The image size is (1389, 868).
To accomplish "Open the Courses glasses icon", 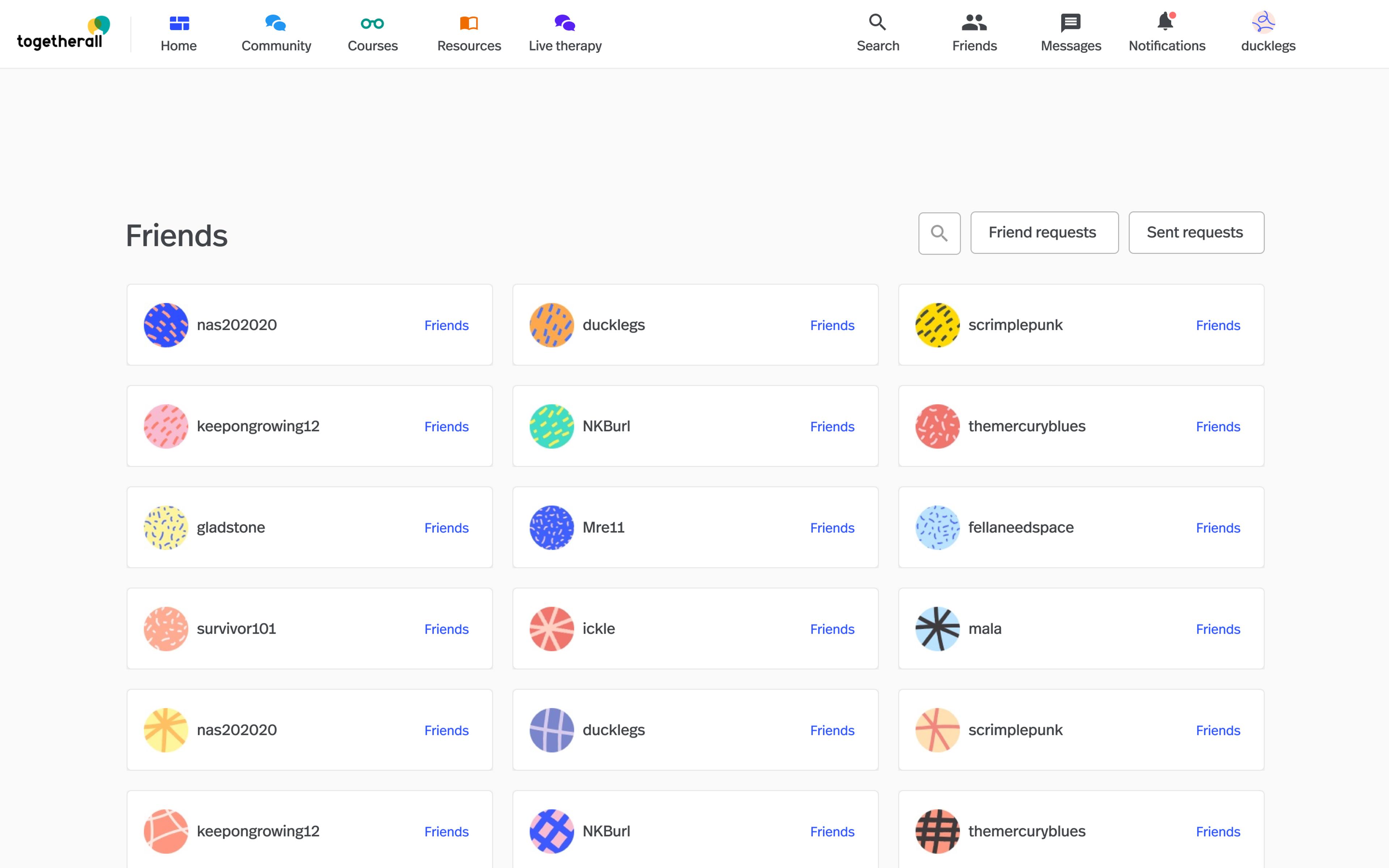I will click(372, 24).
